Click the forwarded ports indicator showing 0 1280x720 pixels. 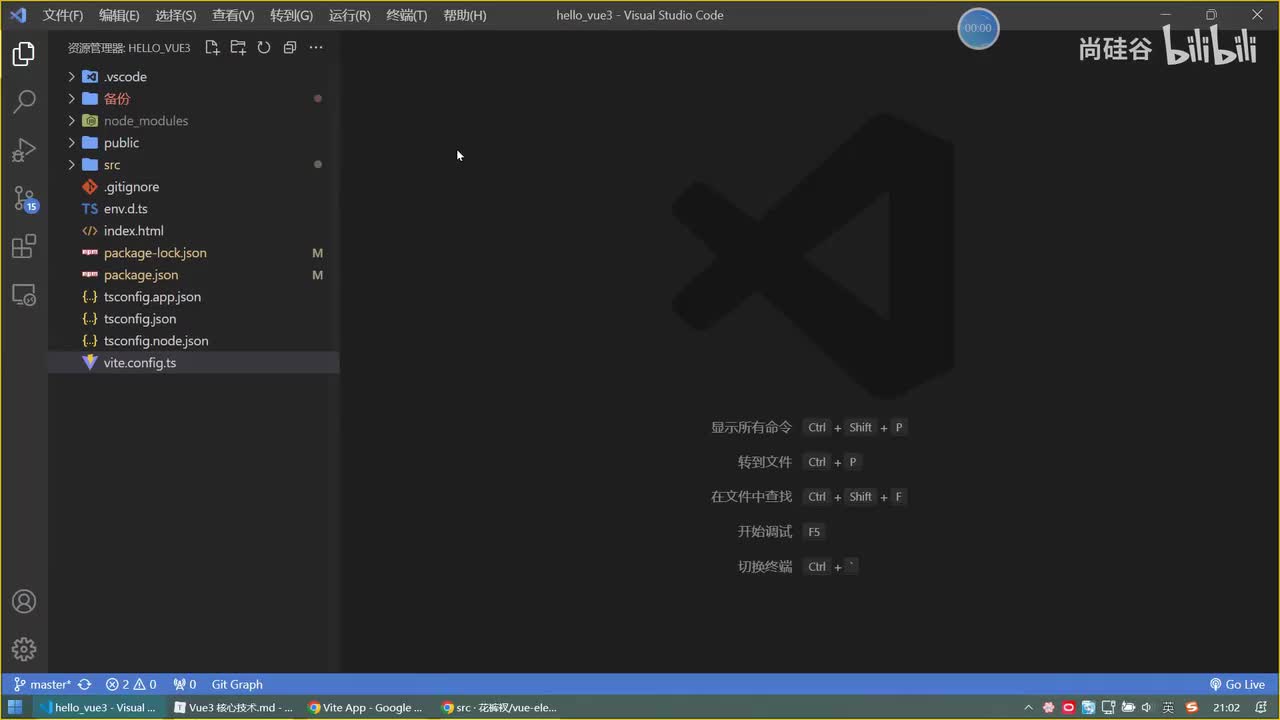184,685
